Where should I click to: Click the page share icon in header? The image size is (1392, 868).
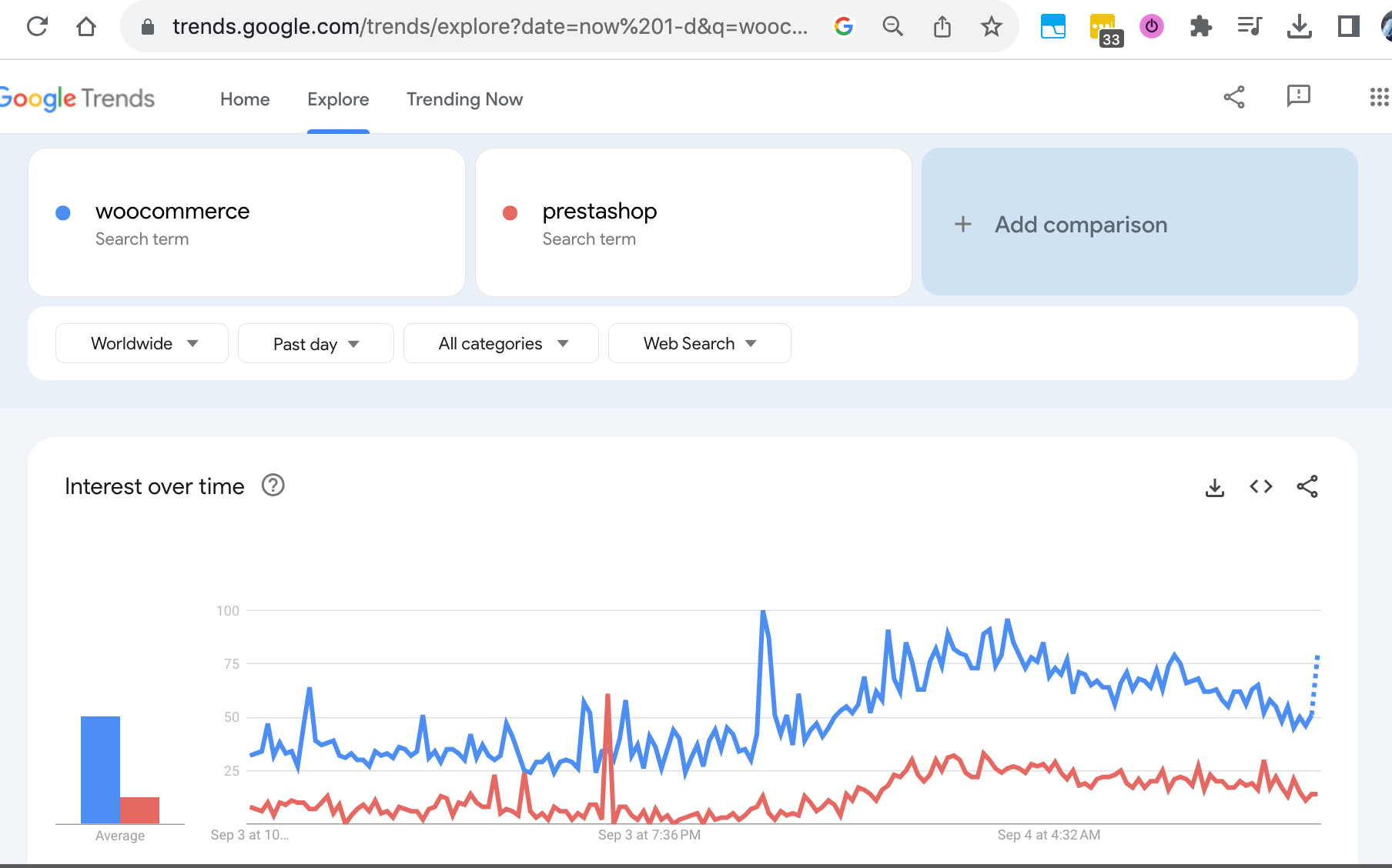(1234, 97)
